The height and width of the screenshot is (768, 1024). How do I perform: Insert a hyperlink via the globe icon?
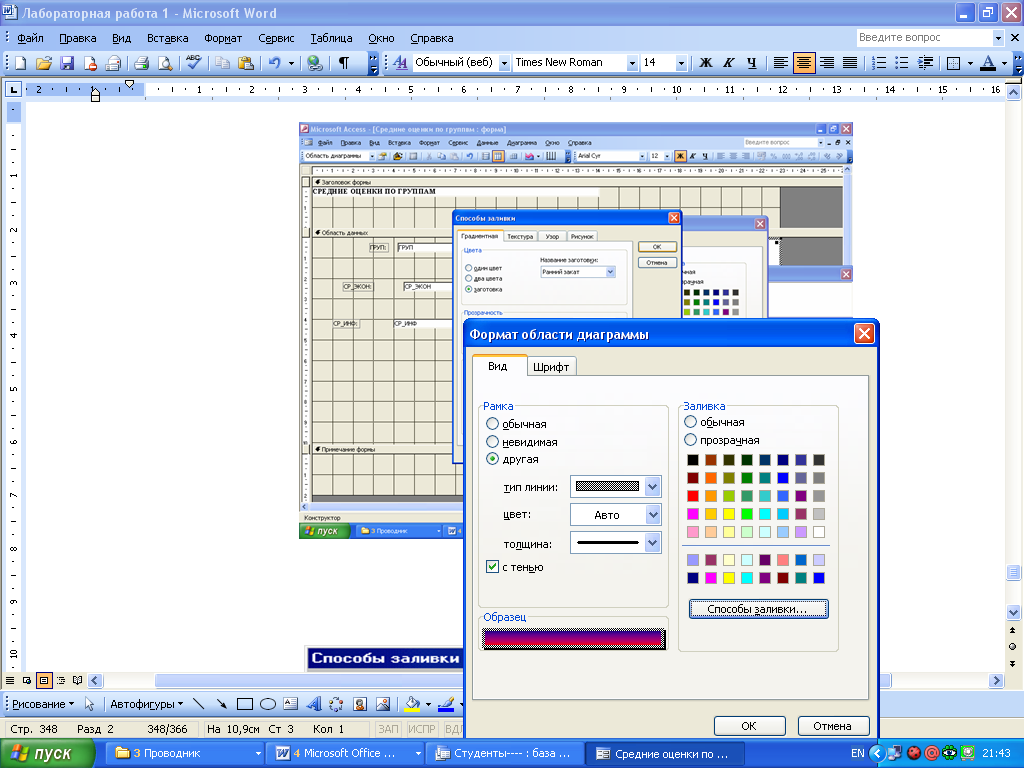pyautogui.click(x=315, y=63)
